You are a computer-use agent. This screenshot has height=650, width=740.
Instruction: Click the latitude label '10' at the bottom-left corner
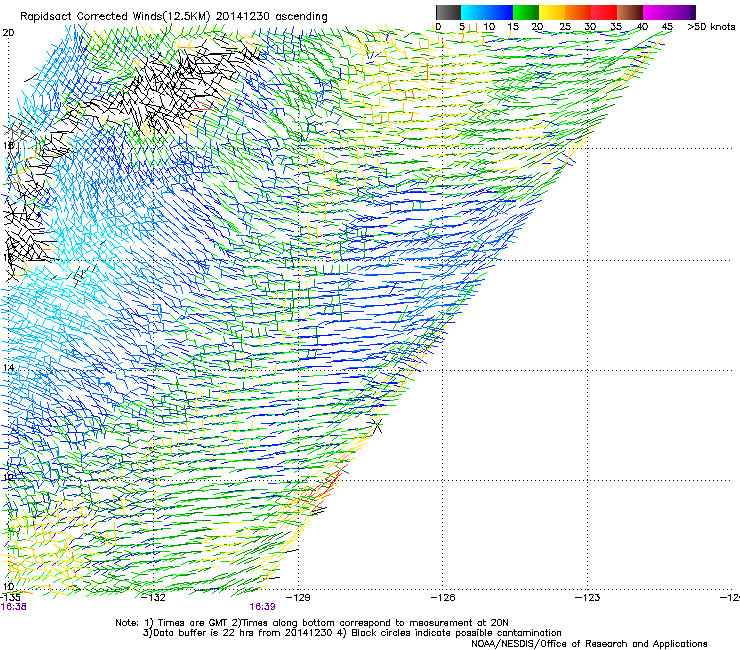tap(8, 586)
